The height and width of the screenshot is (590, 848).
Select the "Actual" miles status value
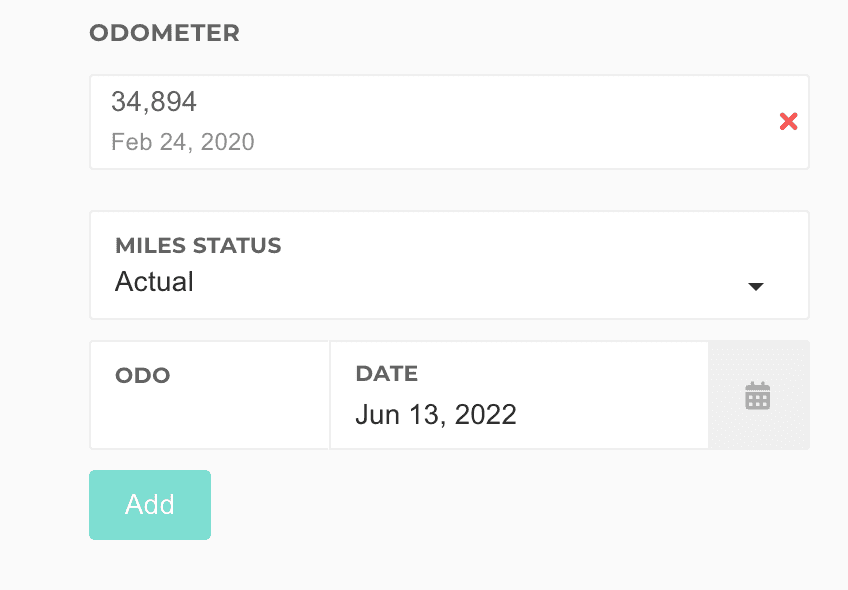(155, 282)
